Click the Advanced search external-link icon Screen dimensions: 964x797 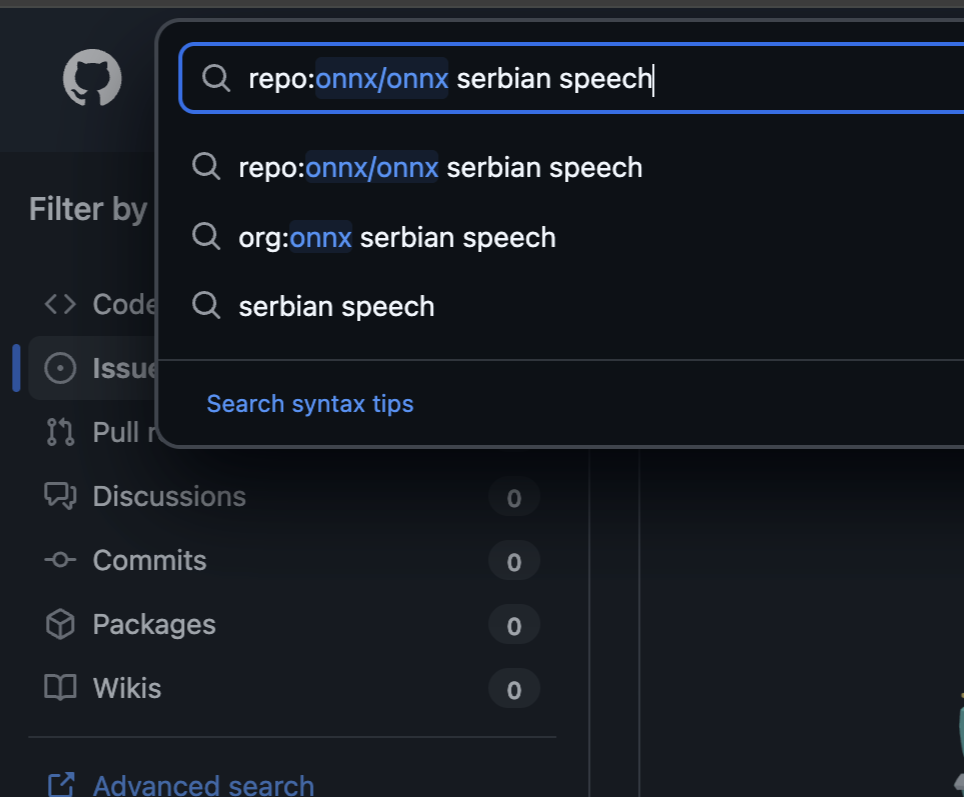61,785
